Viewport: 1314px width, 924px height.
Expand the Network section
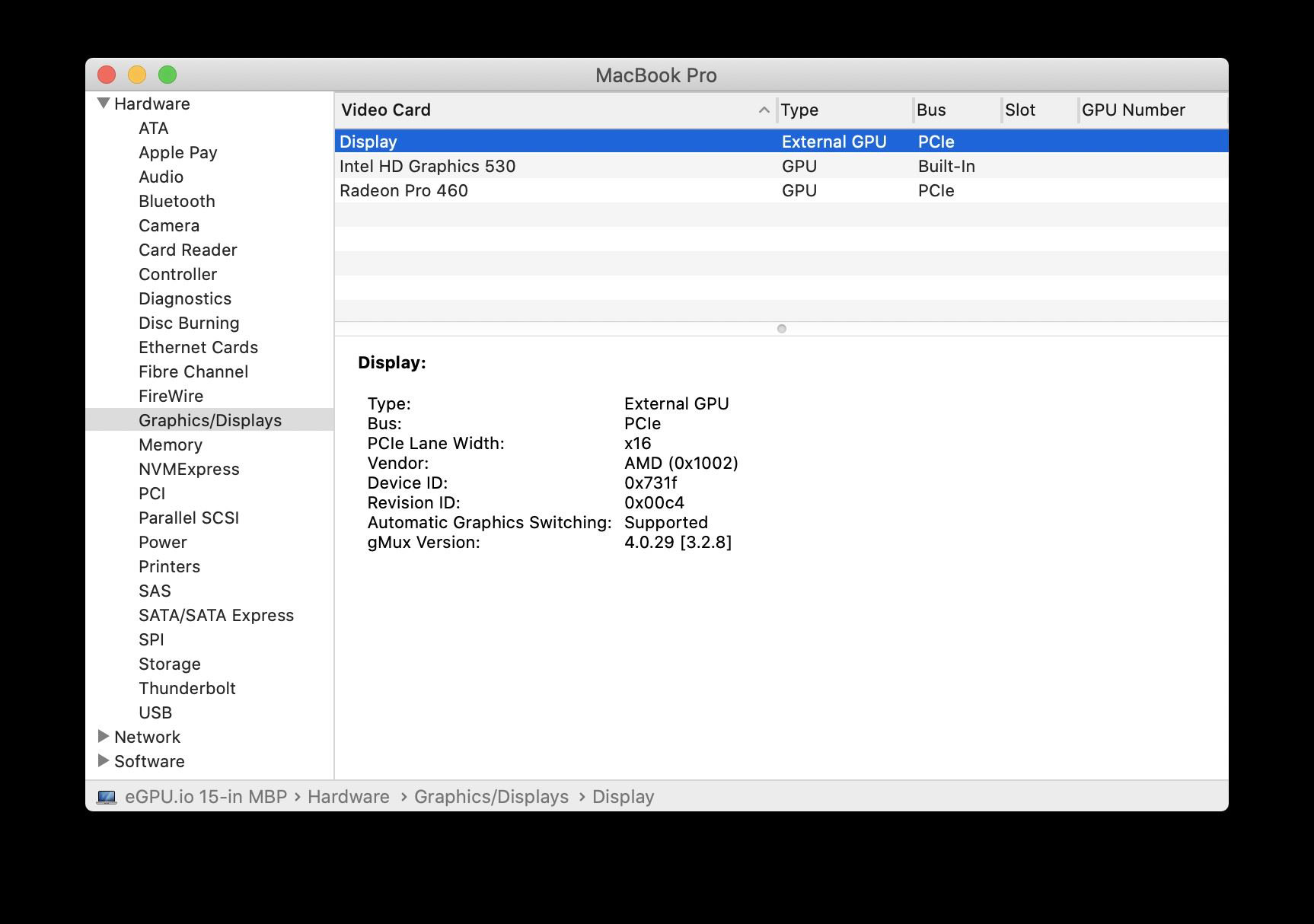pos(104,737)
